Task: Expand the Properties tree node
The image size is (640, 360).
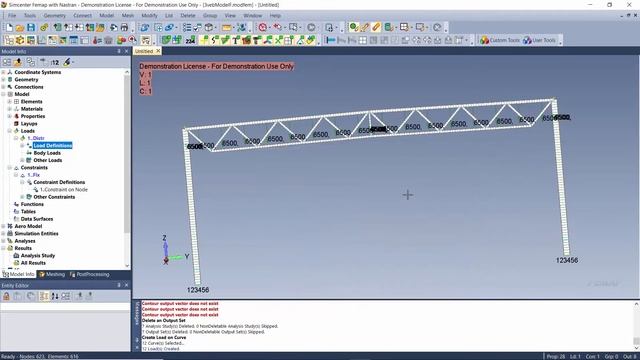Action: (10, 116)
